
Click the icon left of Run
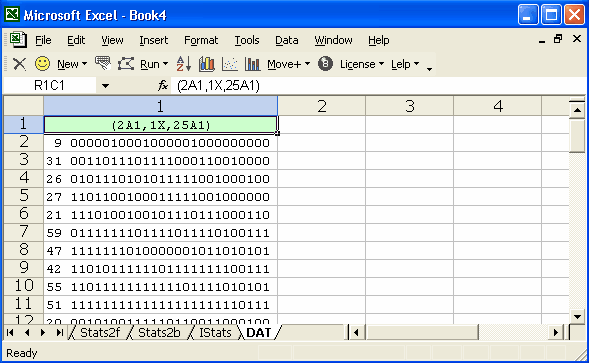pyautogui.click(x=126, y=64)
